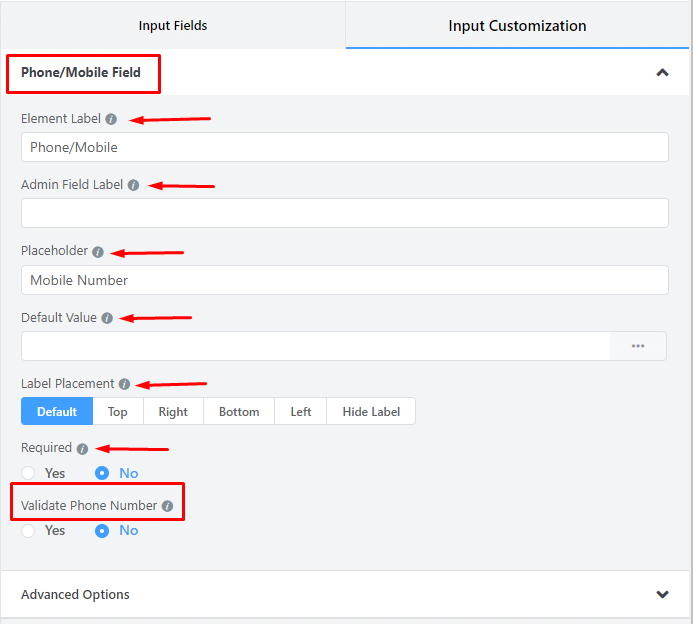Screen dimensions: 693x624
Task: Select Right label placement
Action: tap(173, 412)
